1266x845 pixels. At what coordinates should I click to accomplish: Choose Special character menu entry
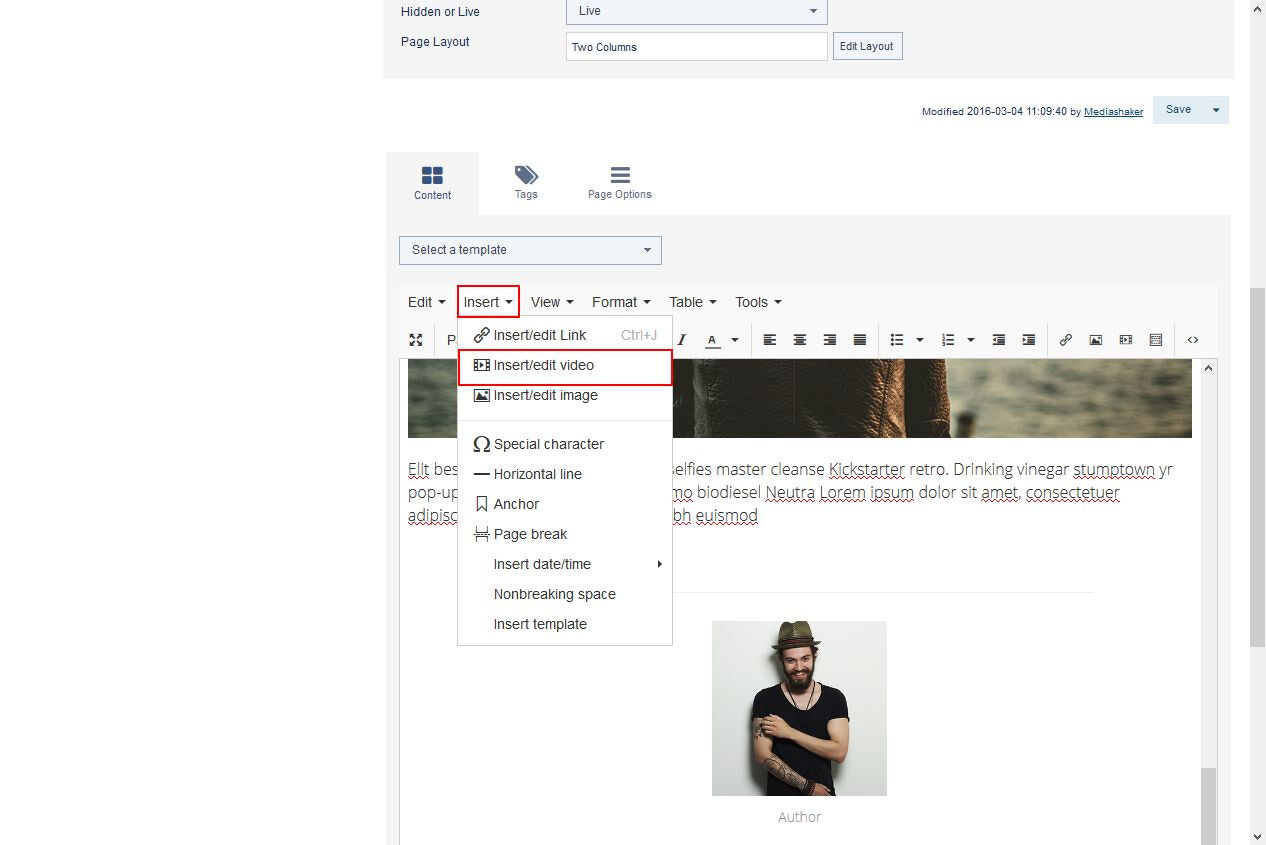[565, 444]
